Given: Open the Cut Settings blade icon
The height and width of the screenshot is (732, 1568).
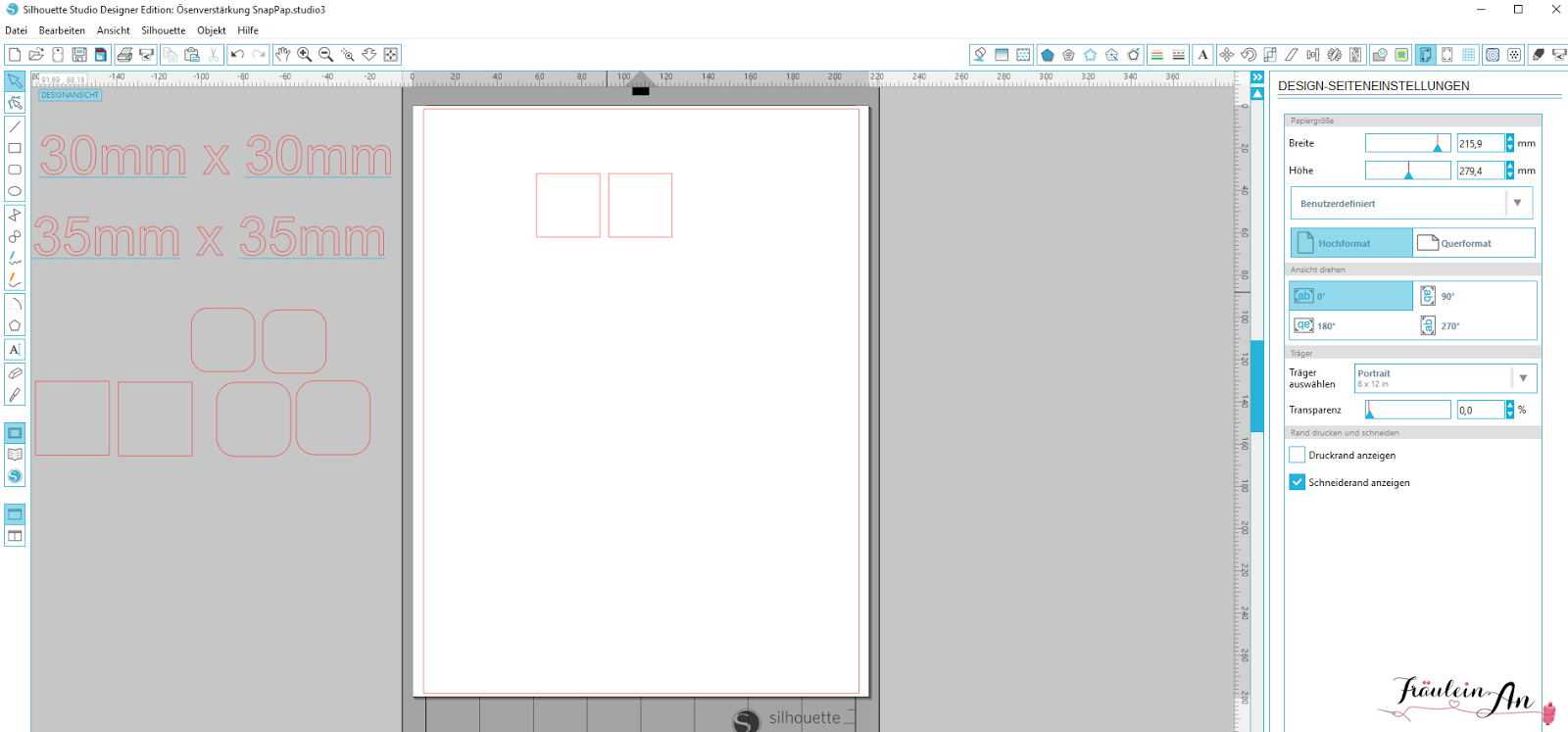Looking at the screenshot, I should tap(1538, 55).
